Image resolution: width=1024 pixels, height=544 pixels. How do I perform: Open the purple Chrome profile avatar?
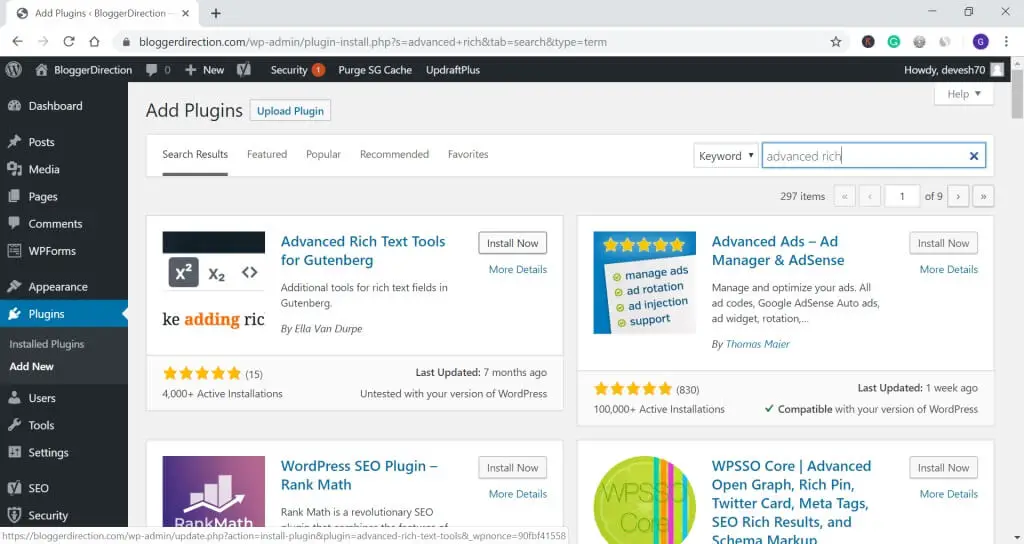coord(980,42)
